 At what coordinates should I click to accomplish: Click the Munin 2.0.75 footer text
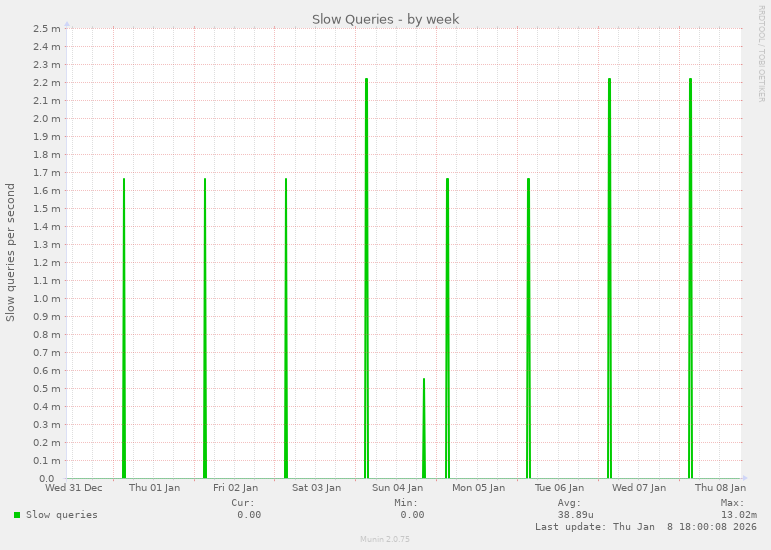[385, 539]
